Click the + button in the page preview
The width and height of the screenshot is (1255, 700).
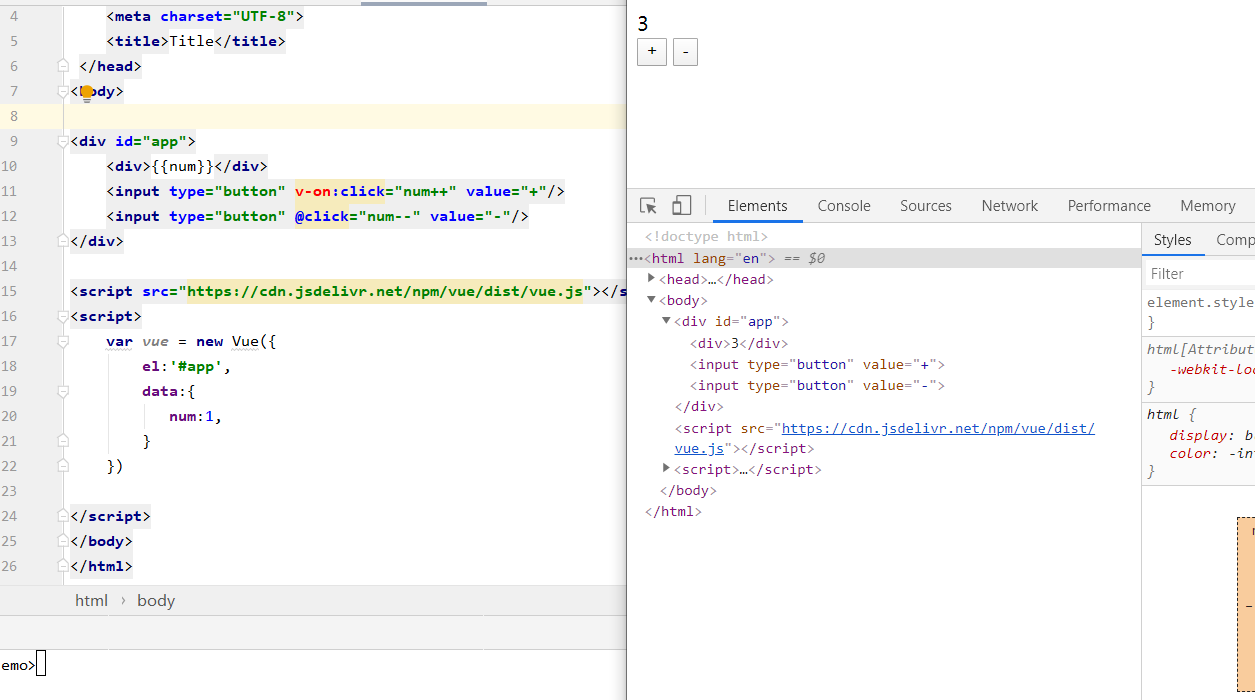pyautogui.click(x=652, y=52)
